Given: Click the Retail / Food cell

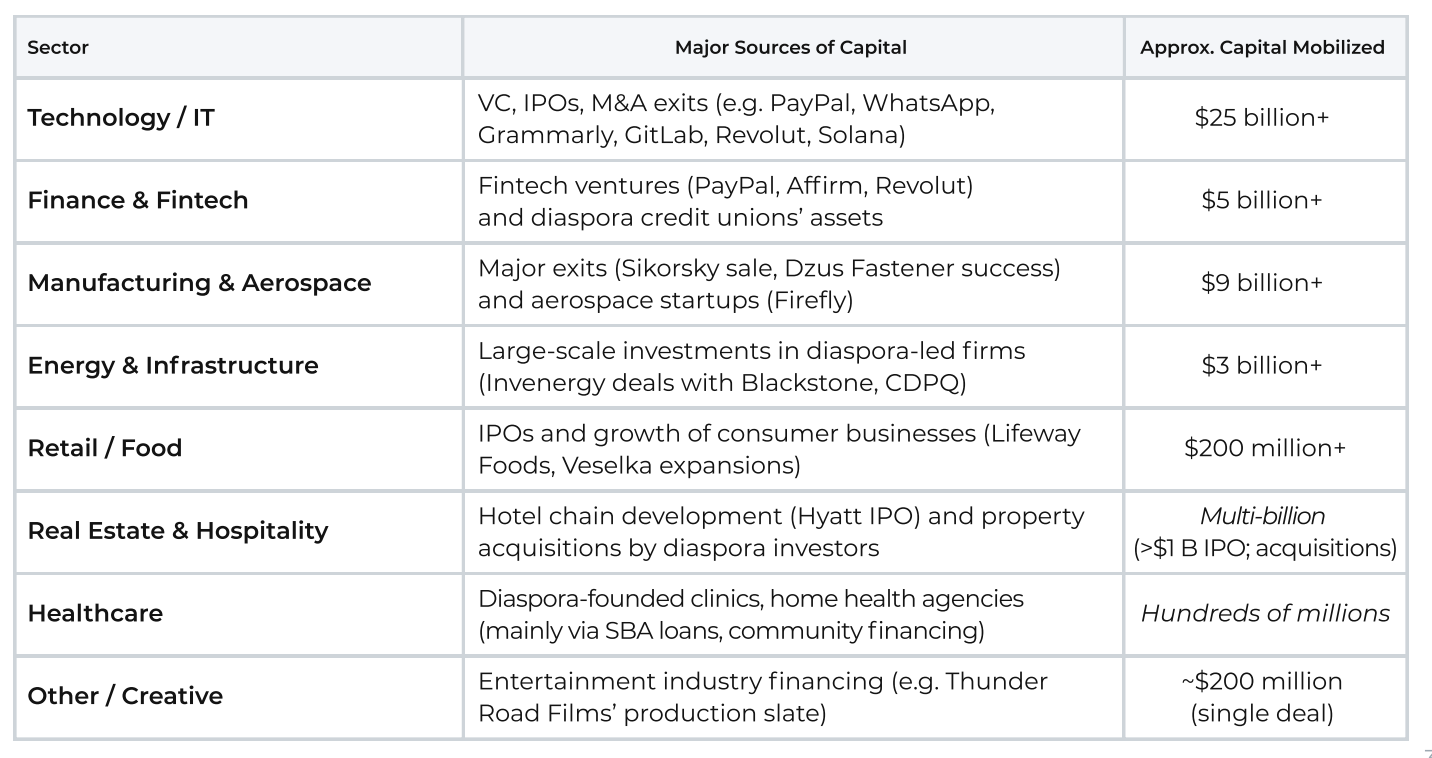Looking at the screenshot, I should coord(105,448).
